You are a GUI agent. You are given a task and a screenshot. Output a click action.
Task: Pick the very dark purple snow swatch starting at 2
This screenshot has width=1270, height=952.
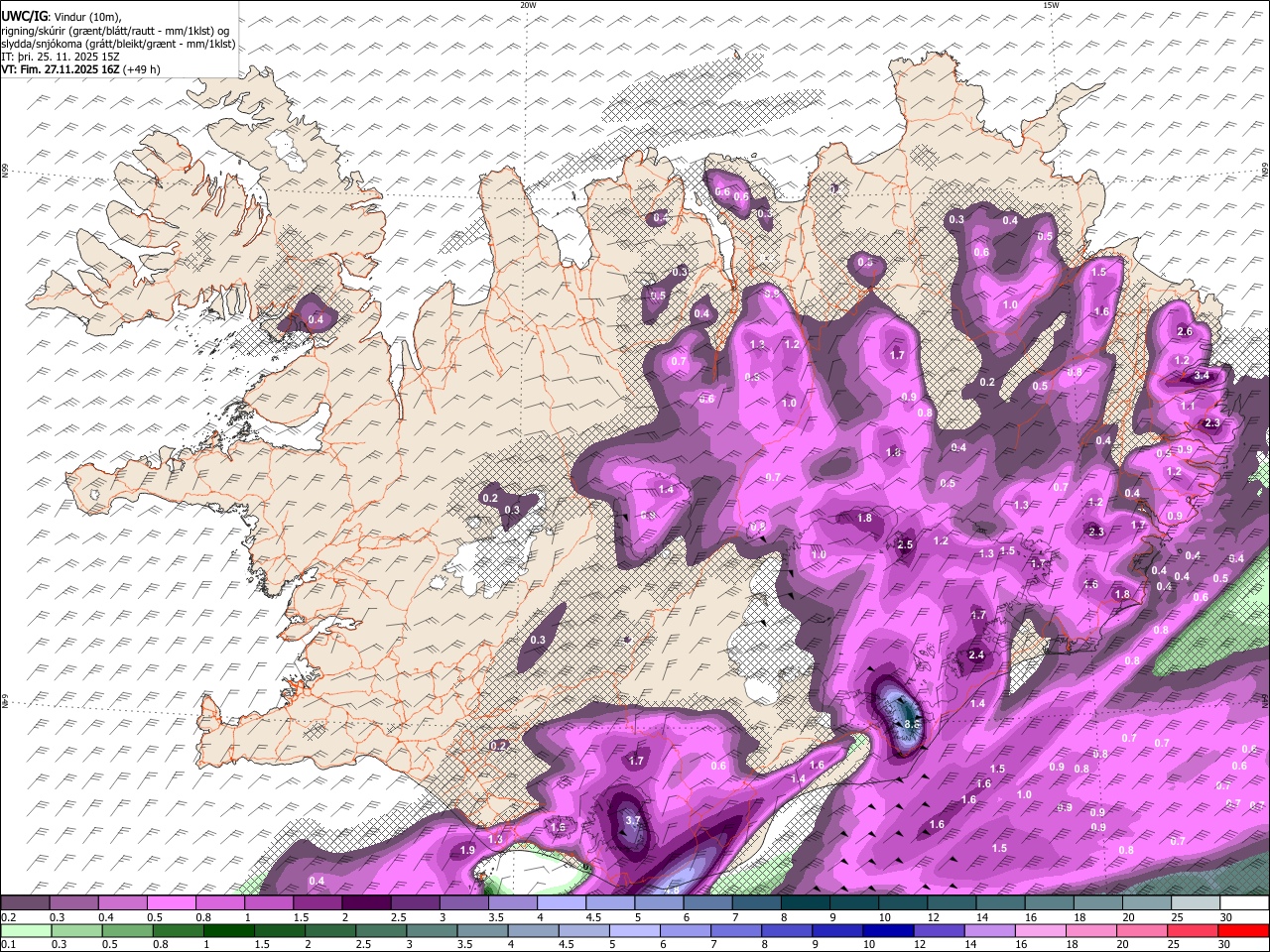click(365, 902)
